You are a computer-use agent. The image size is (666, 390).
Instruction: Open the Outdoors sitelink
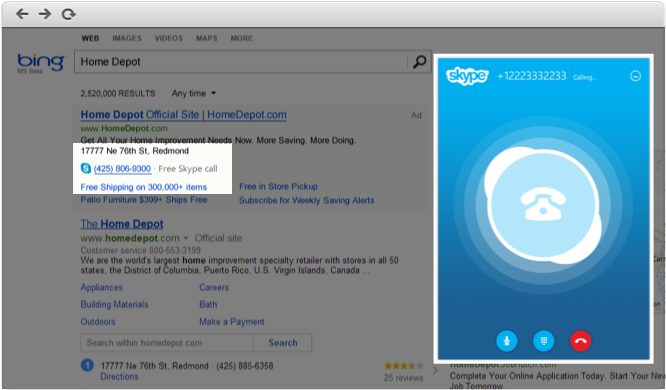pyautogui.click(x=98, y=322)
